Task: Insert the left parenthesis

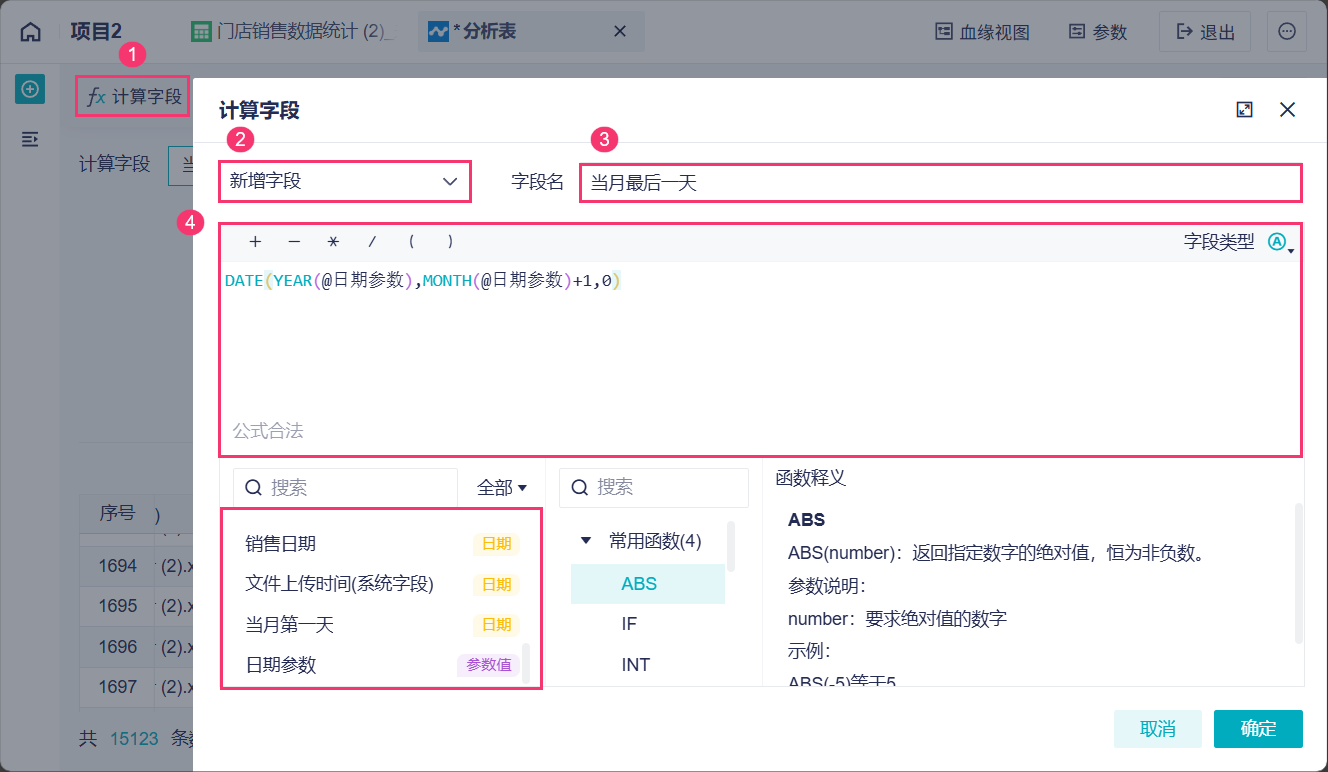Action: (x=411, y=241)
